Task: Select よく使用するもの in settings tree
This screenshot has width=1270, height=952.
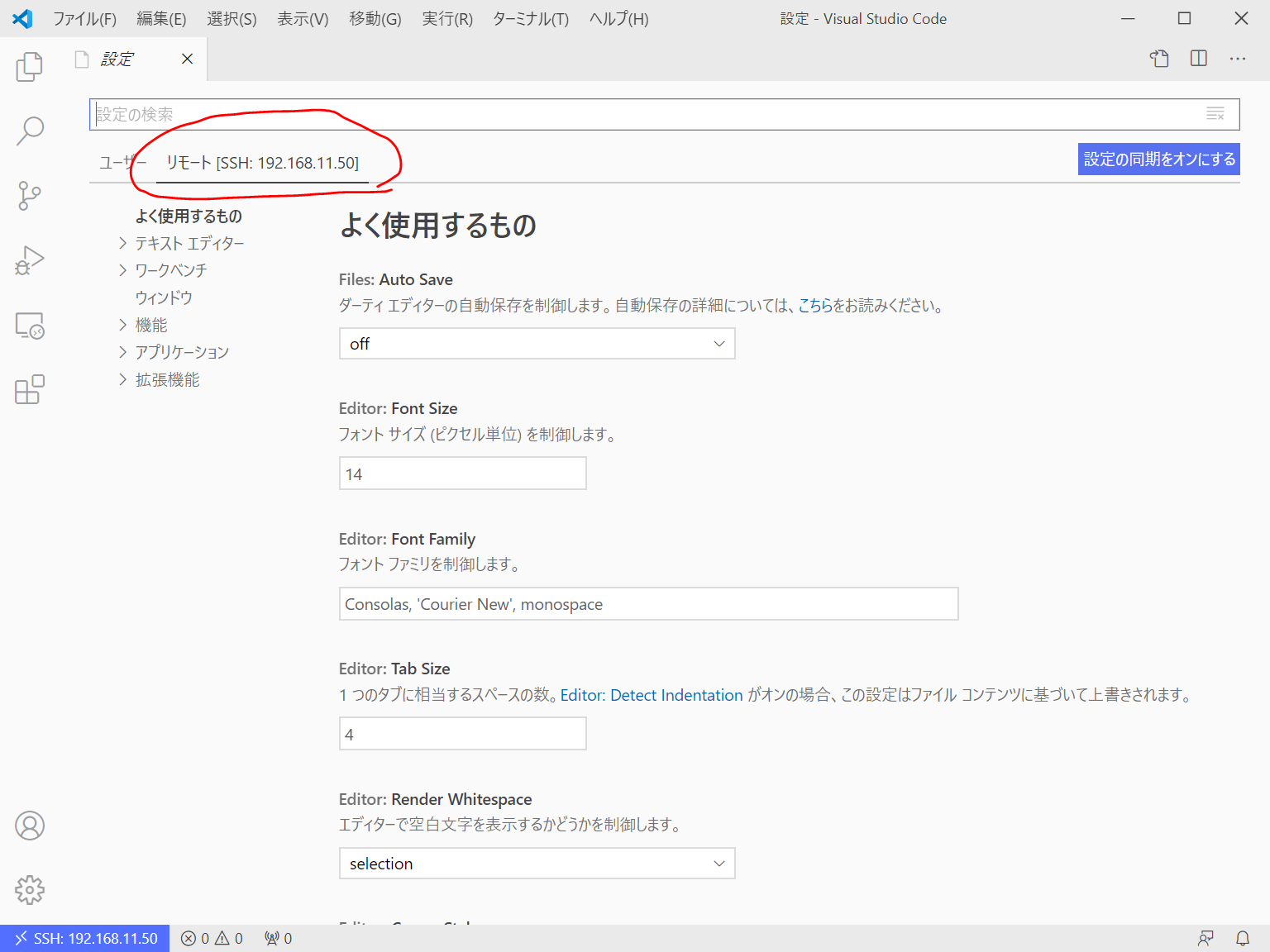Action: 189,216
